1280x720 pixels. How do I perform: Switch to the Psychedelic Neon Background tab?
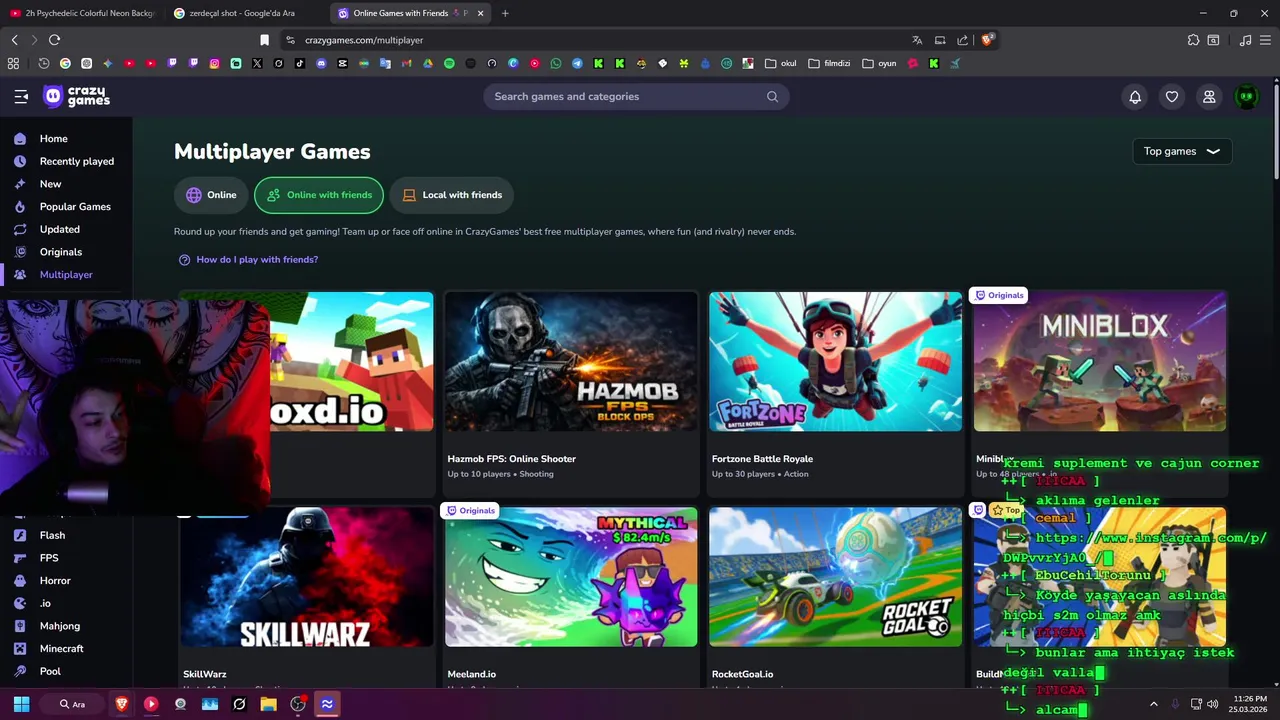(x=83, y=13)
